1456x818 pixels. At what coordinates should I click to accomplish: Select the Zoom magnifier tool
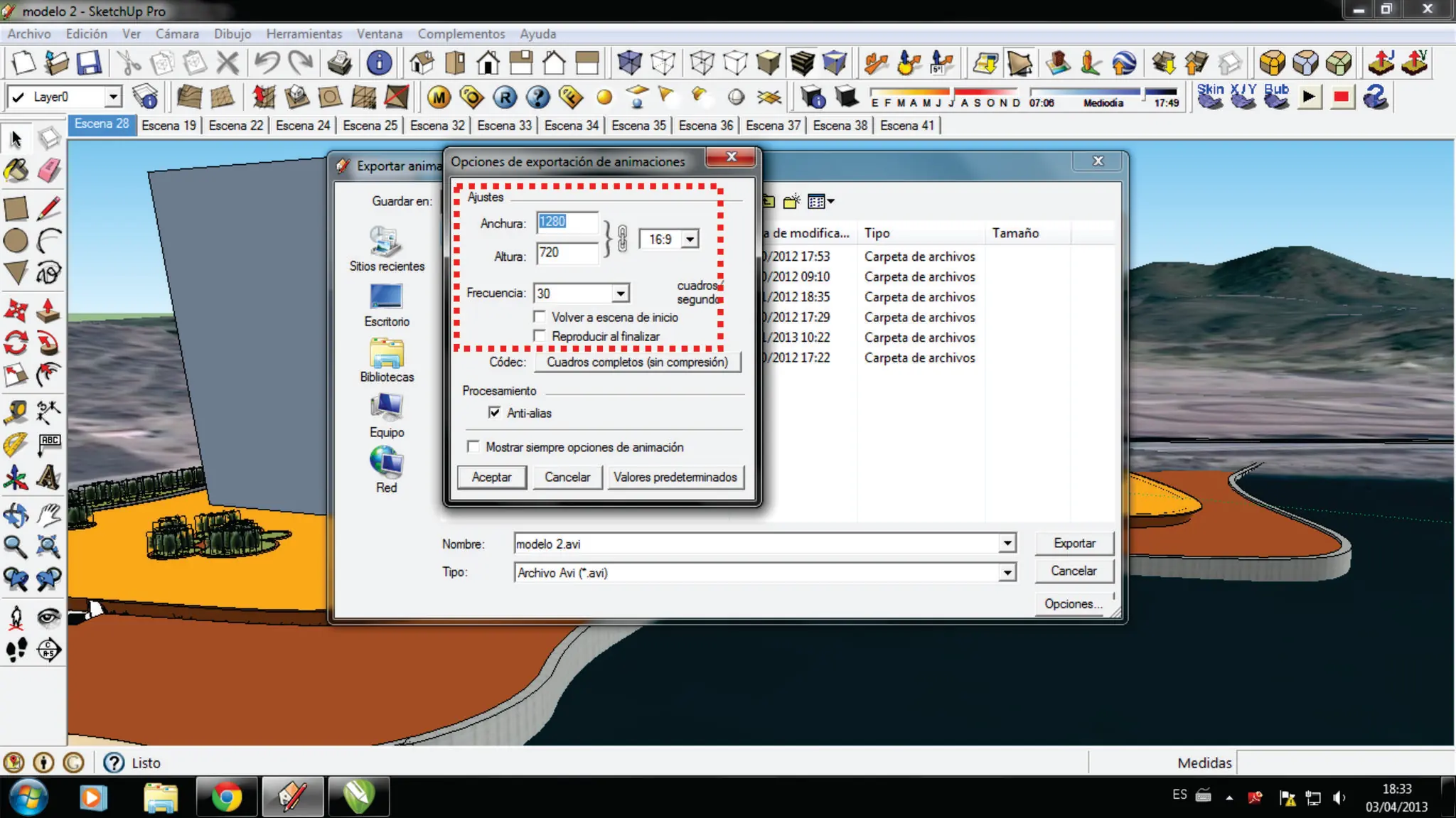point(16,547)
